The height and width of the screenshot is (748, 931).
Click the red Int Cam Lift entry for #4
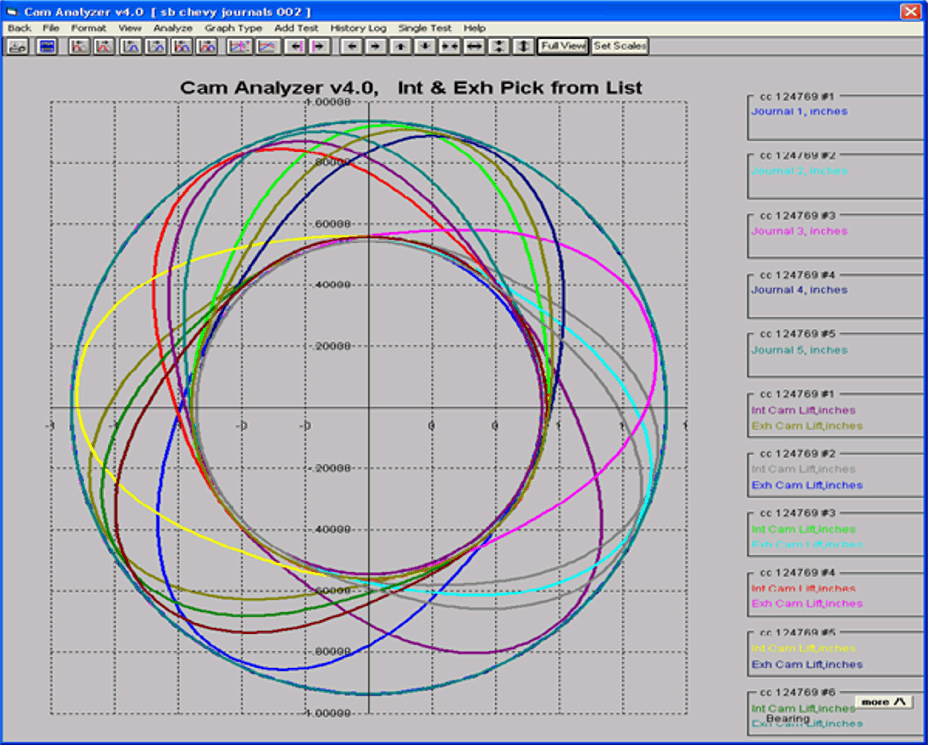tap(803, 589)
